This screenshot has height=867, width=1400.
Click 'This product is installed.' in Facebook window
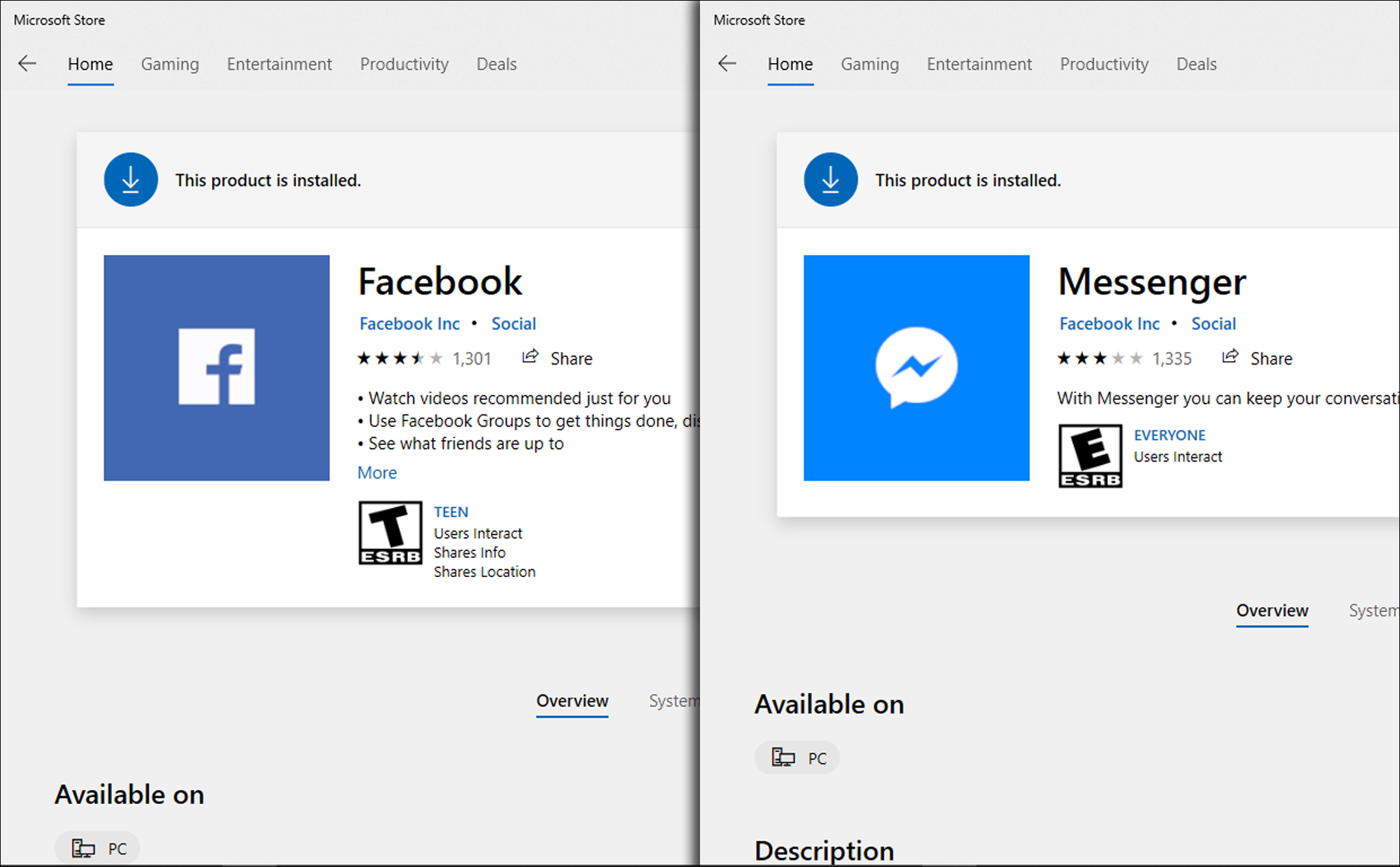click(x=268, y=180)
